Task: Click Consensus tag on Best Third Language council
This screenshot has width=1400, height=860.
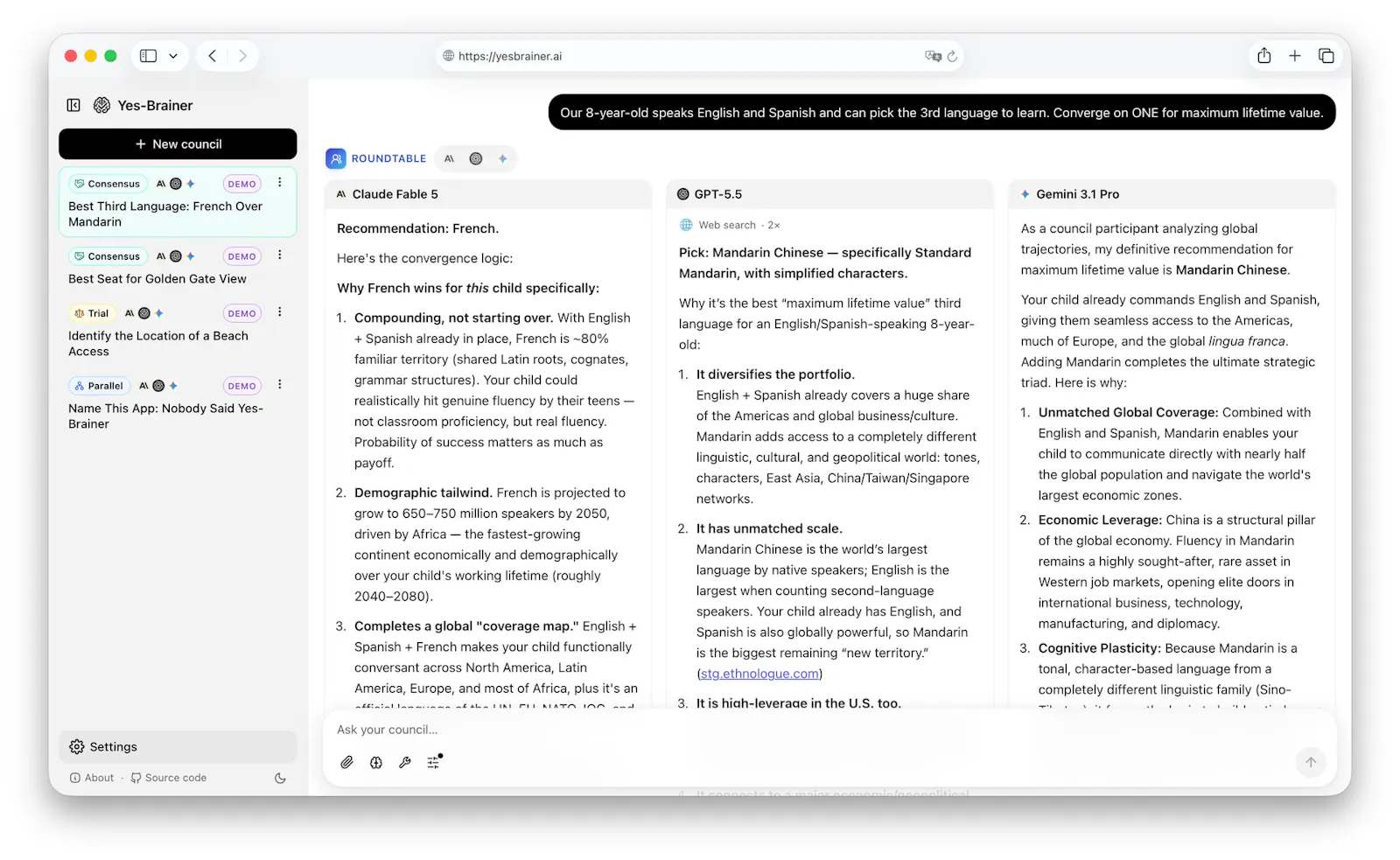Action: [107, 184]
